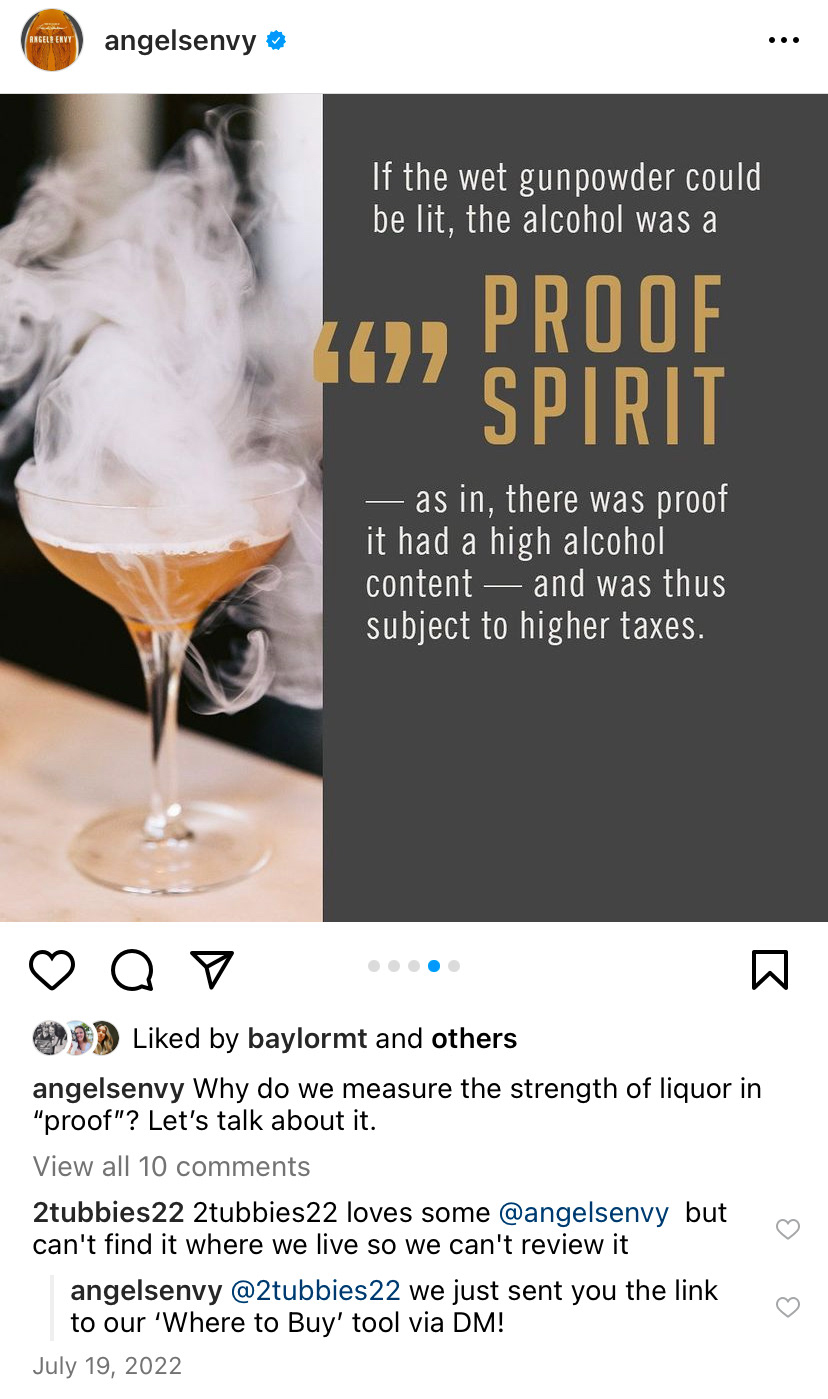Select the first carousel dot indicator
Screen dimensions: 828x1399
pos(374,966)
